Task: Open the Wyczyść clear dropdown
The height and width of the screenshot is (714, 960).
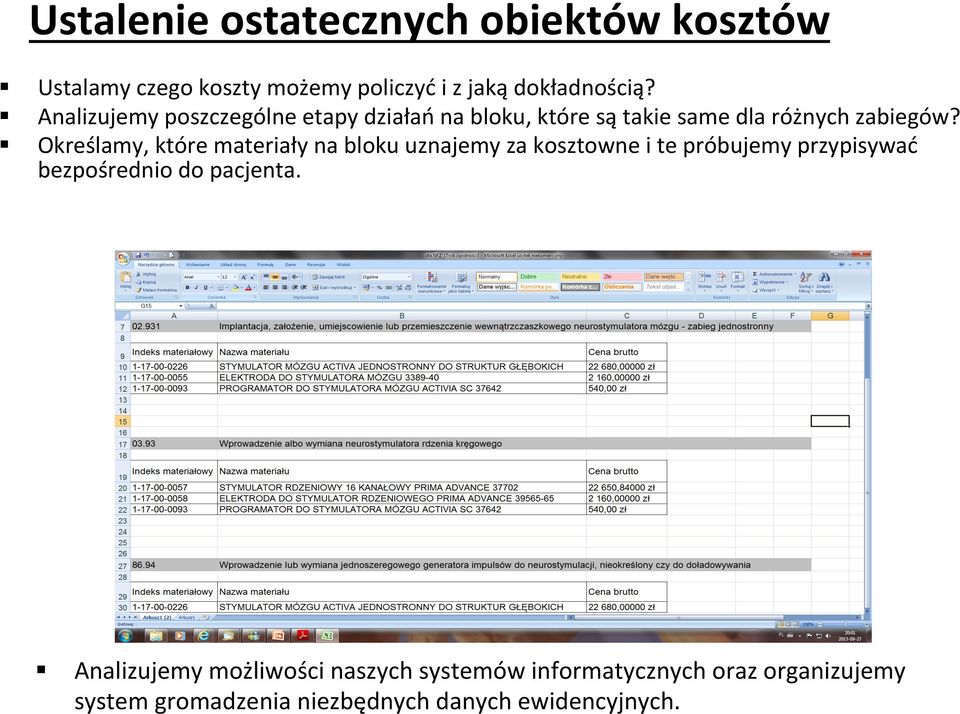Action: (x=766, y=290)
